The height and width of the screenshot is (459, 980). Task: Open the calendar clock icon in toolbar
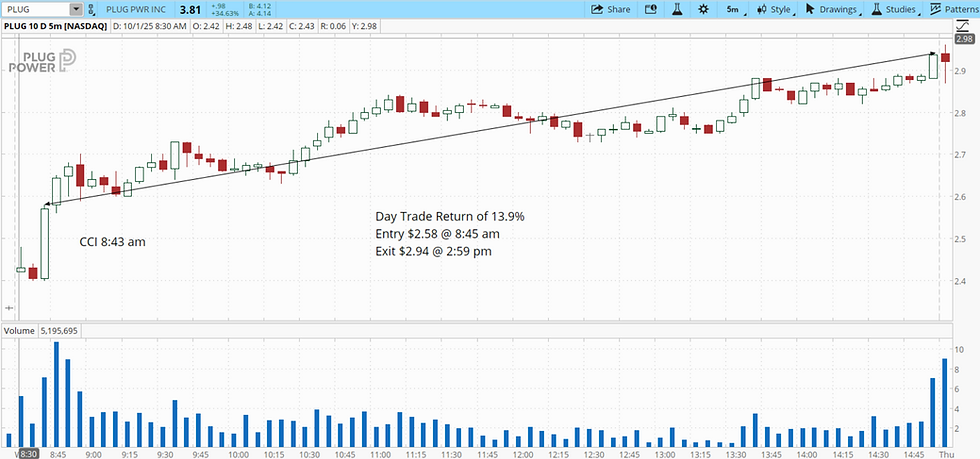click(651, 9)
